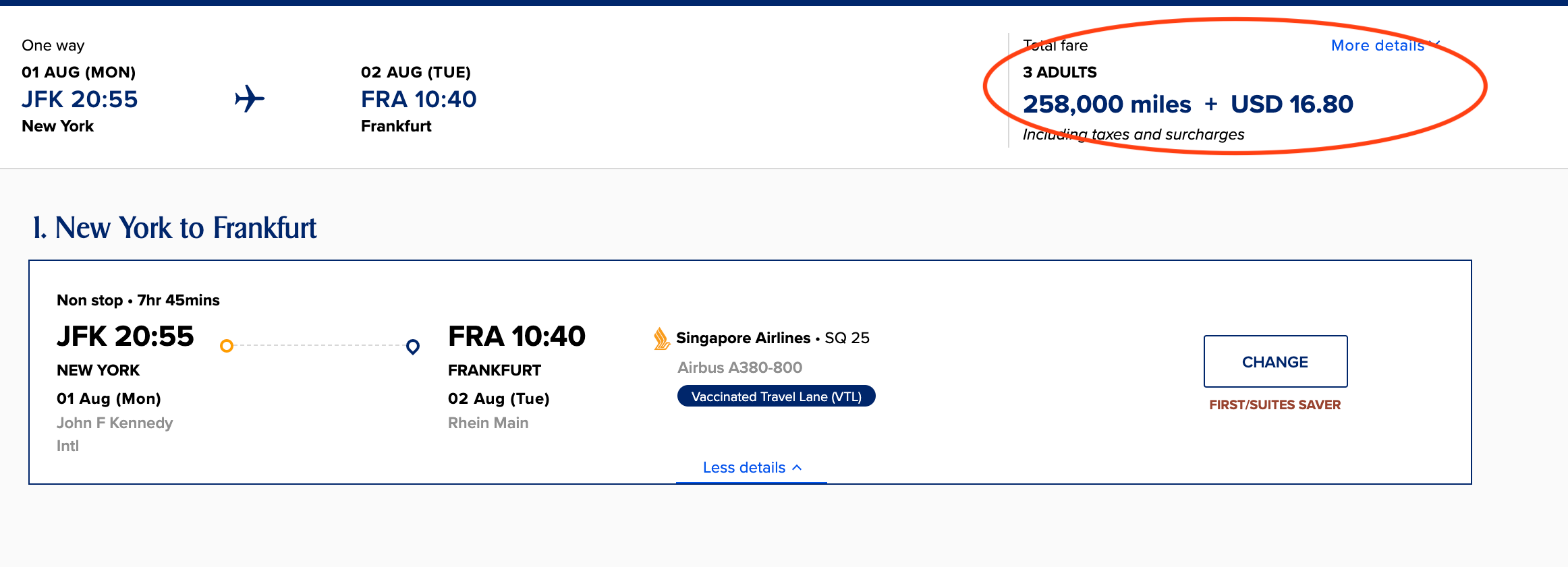Click the Airbus A380-800 aircraft text
The image size is (1568, 567).
[x=739, y=367]
